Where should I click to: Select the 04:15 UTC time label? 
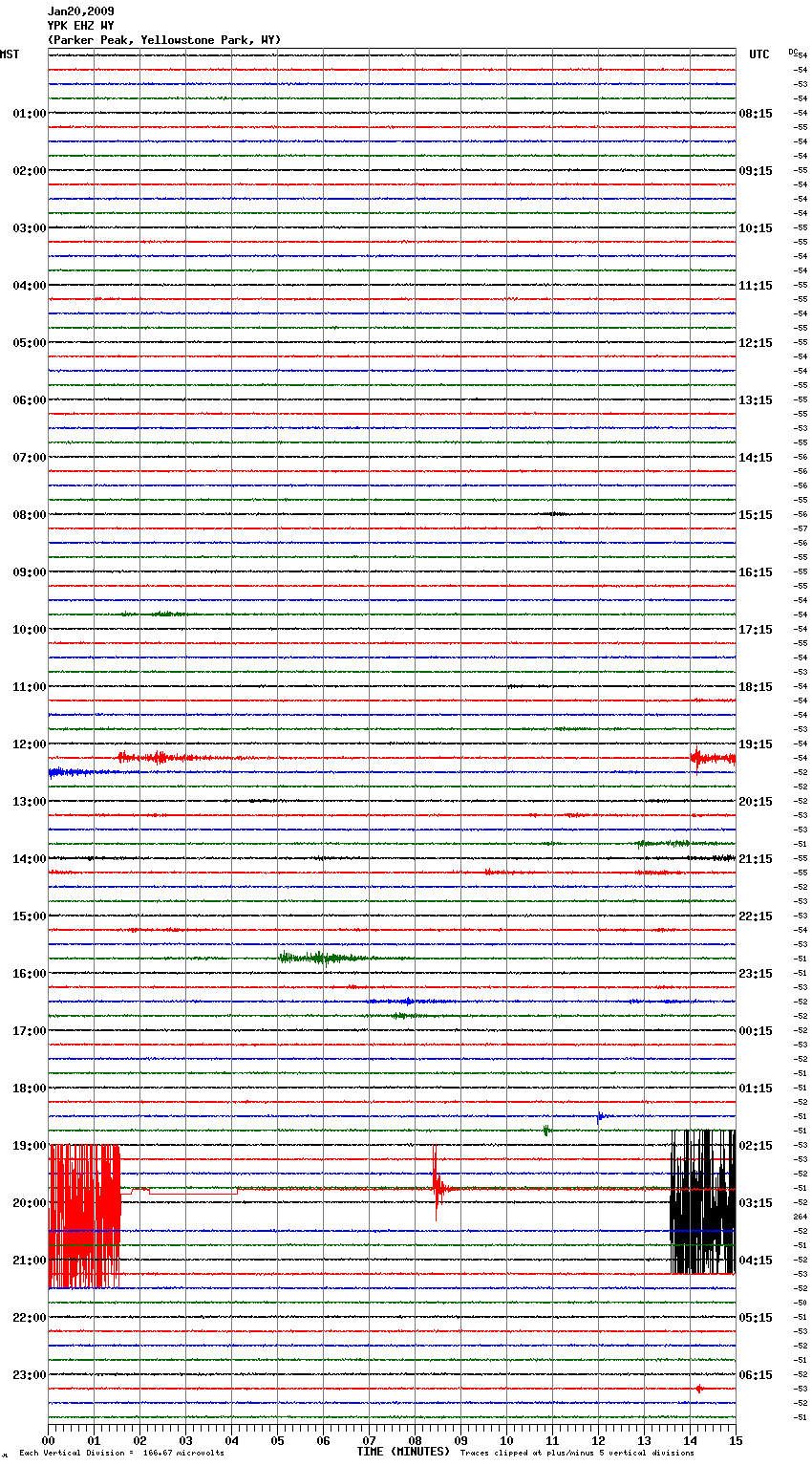tap(756, 1261)
